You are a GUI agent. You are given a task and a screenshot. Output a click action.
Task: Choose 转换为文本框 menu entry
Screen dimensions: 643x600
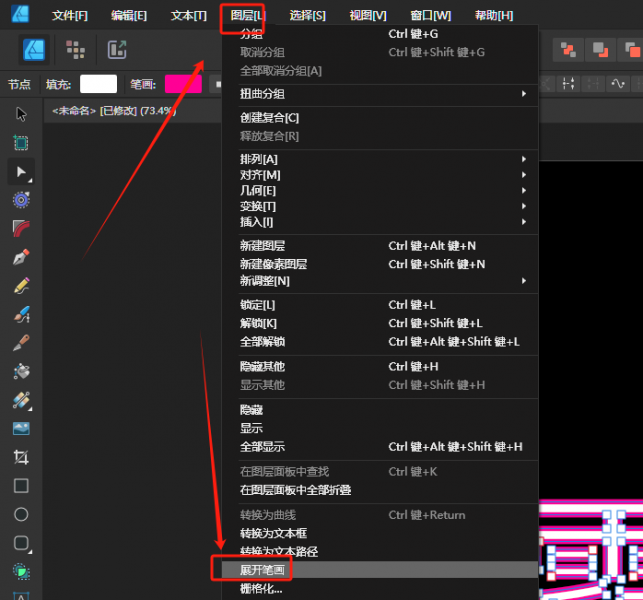[380, 533]
